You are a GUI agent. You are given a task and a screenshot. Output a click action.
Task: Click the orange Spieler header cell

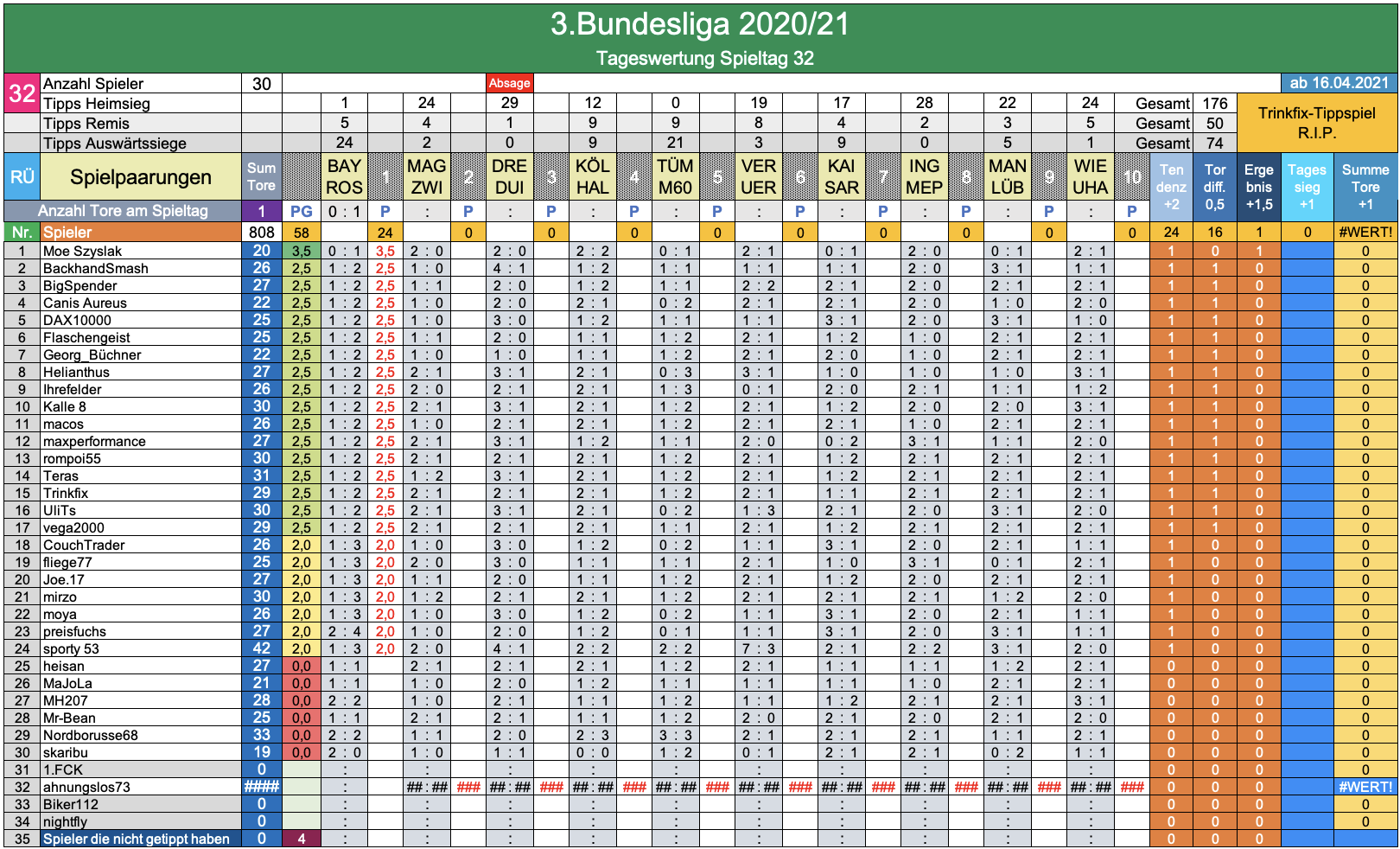click(x=141, y=232)
